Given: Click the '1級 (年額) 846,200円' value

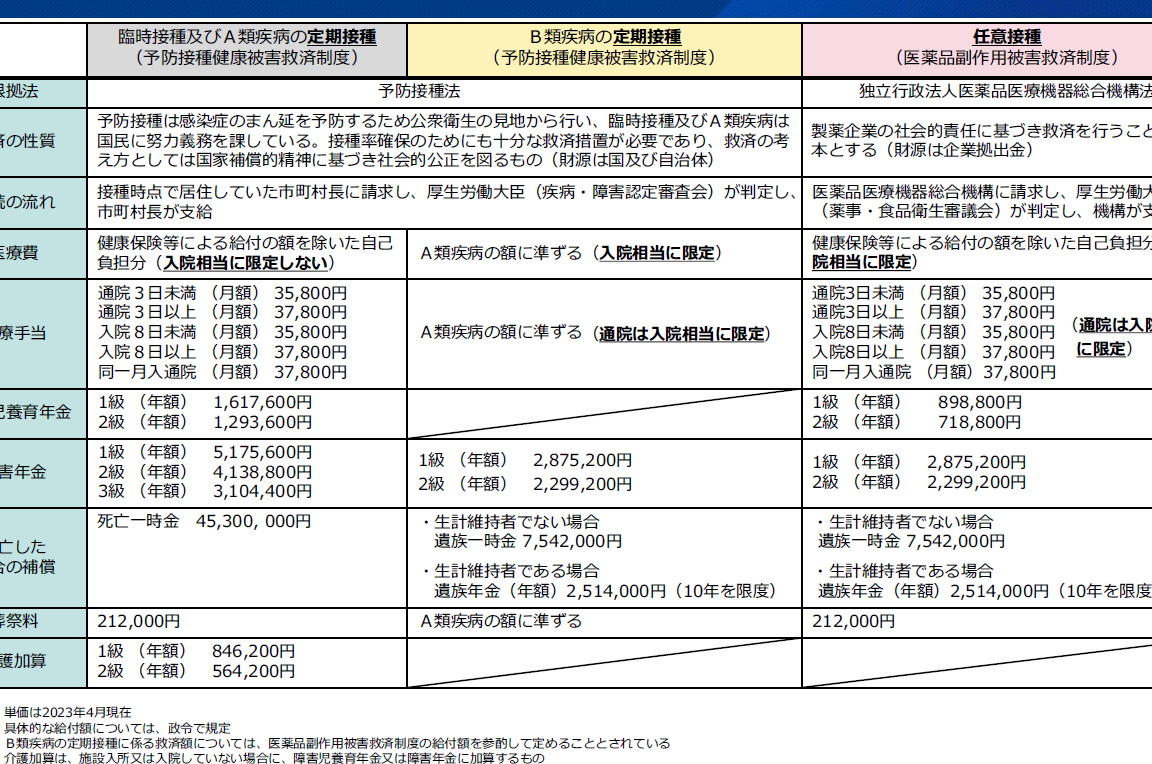Looking at the screenshot, I should (196, 651).
